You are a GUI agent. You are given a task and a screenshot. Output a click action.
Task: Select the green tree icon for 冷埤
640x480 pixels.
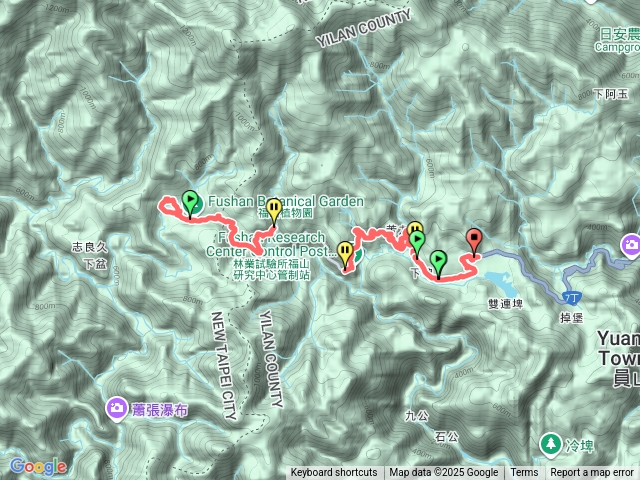point(551,445)
